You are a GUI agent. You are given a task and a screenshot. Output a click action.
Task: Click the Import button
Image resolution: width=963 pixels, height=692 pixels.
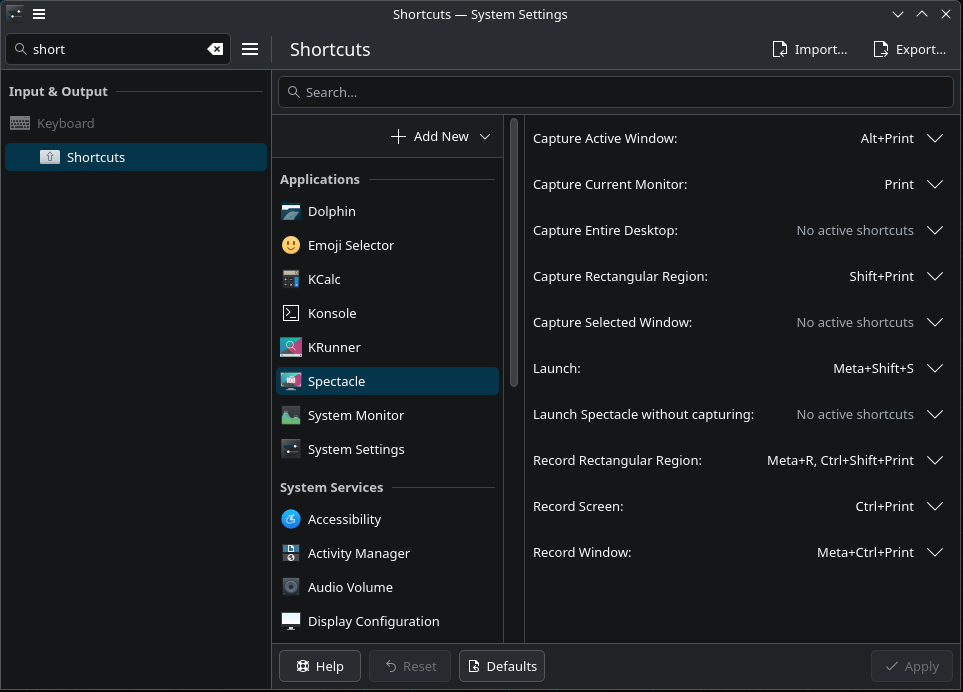click(809, 49)
